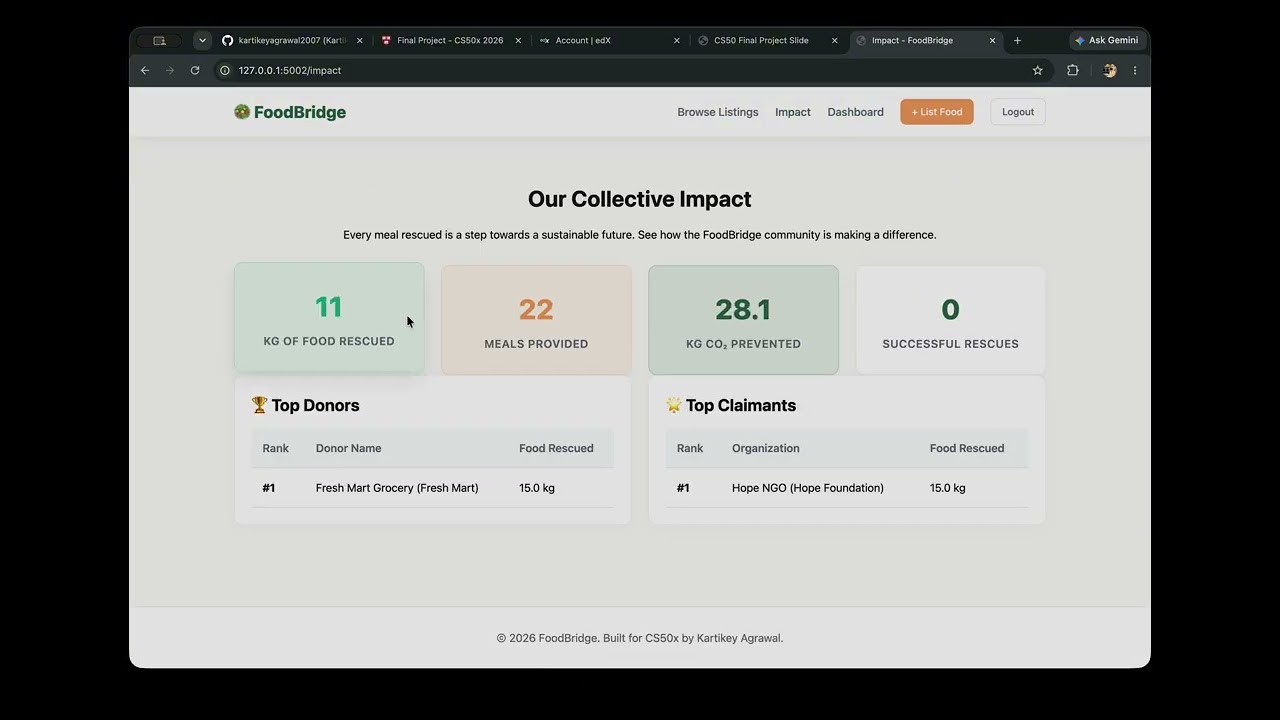Screen dimensions: 1280x720
Task: Click the KG of Food Rescued card
Action: 329,317
